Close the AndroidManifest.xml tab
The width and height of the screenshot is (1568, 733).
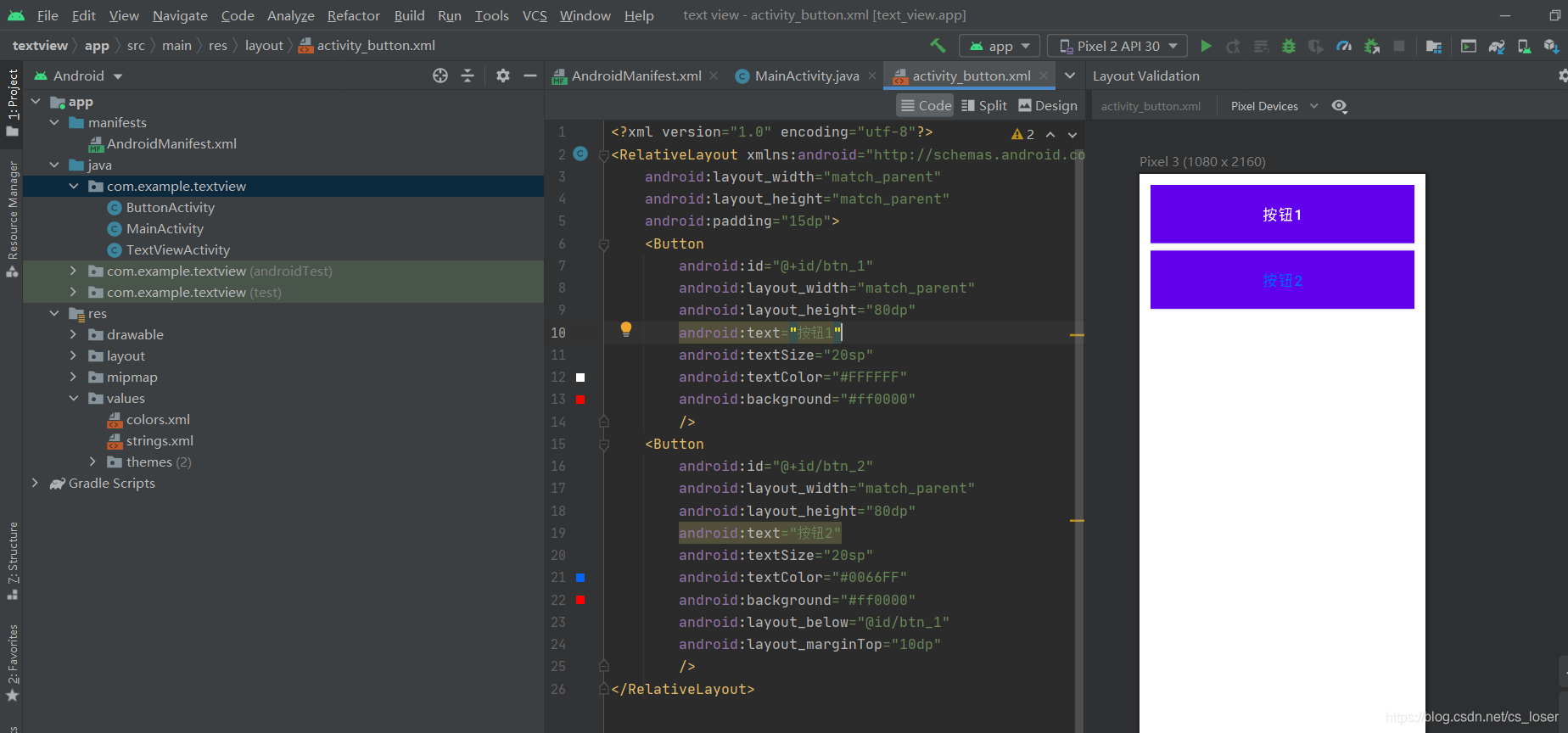714,76
